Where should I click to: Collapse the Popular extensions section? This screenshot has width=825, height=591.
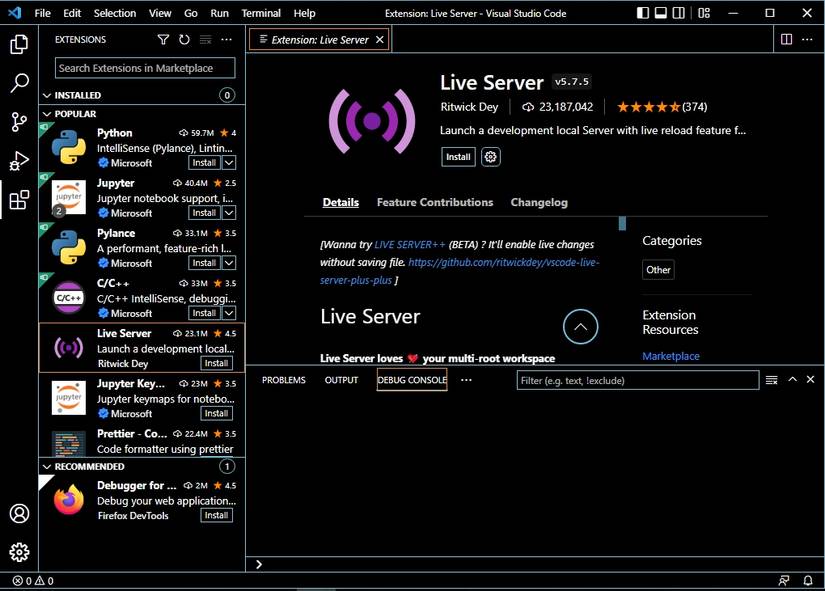click(47, 114)
